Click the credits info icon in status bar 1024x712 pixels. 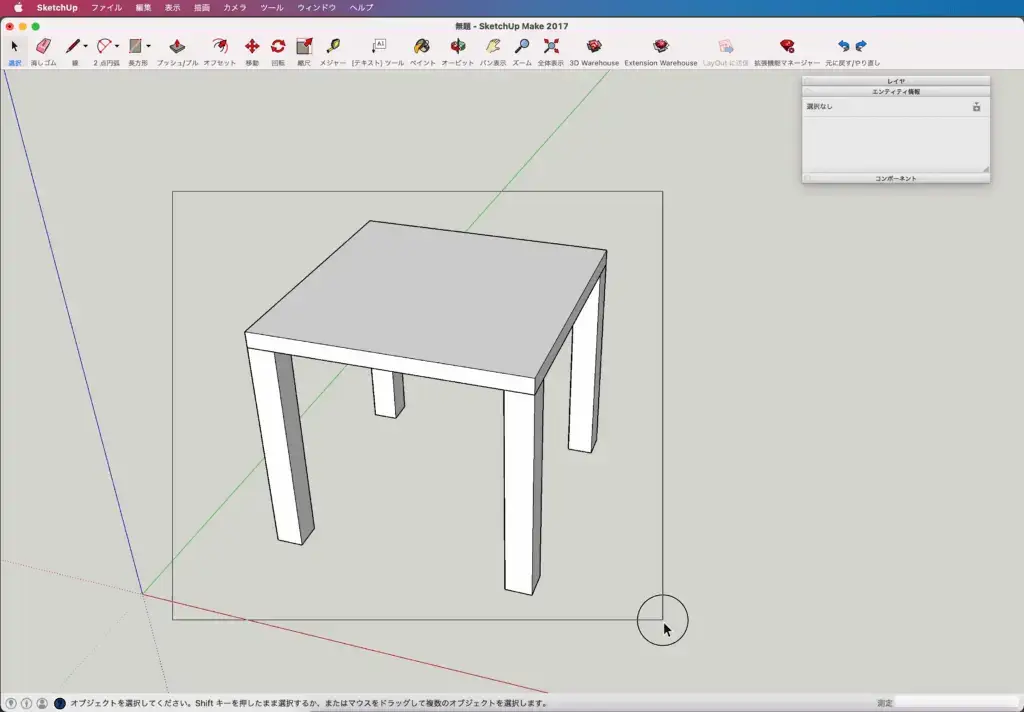click(27, 704)
